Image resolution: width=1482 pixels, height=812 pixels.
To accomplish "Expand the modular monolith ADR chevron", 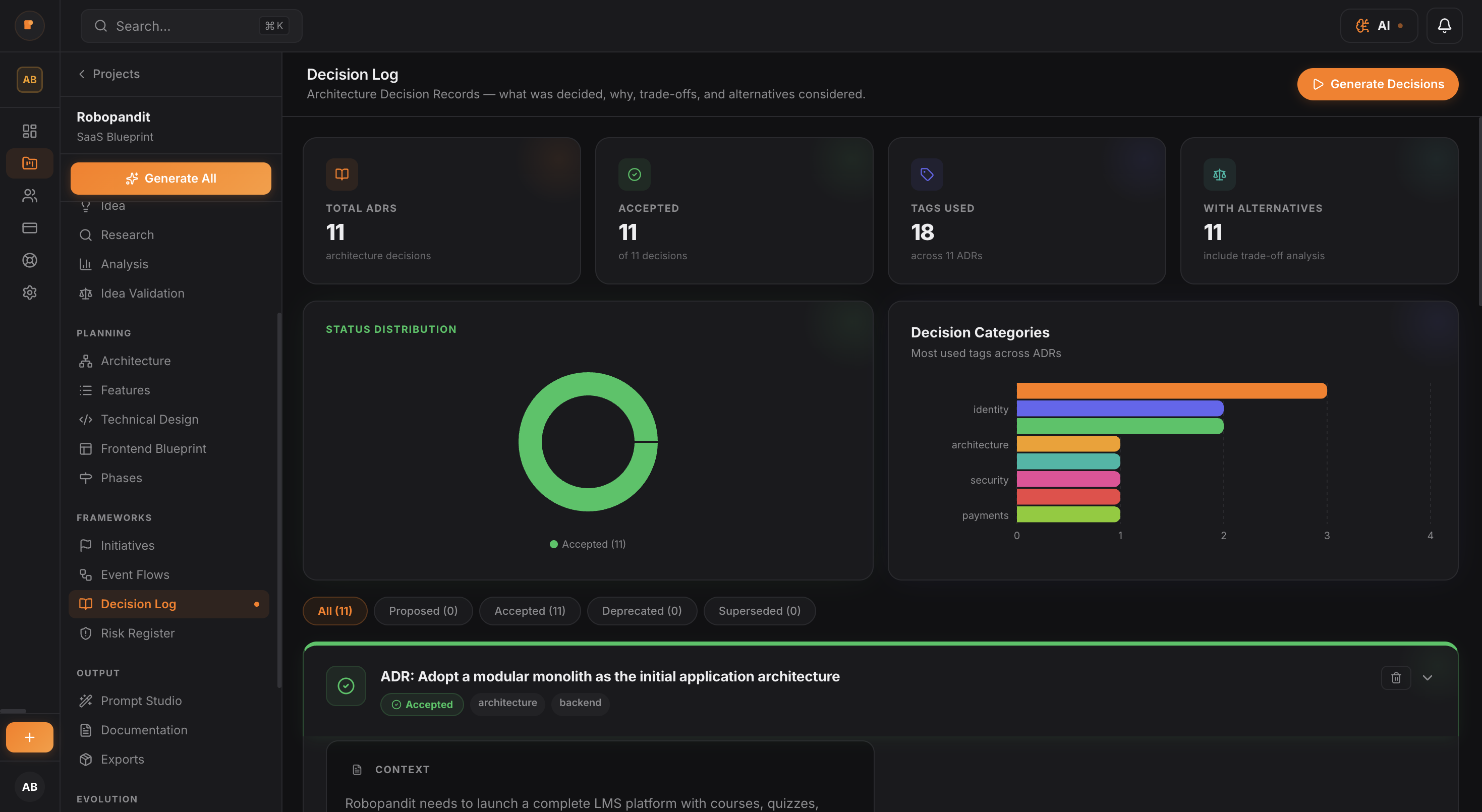I will 1428,678.
